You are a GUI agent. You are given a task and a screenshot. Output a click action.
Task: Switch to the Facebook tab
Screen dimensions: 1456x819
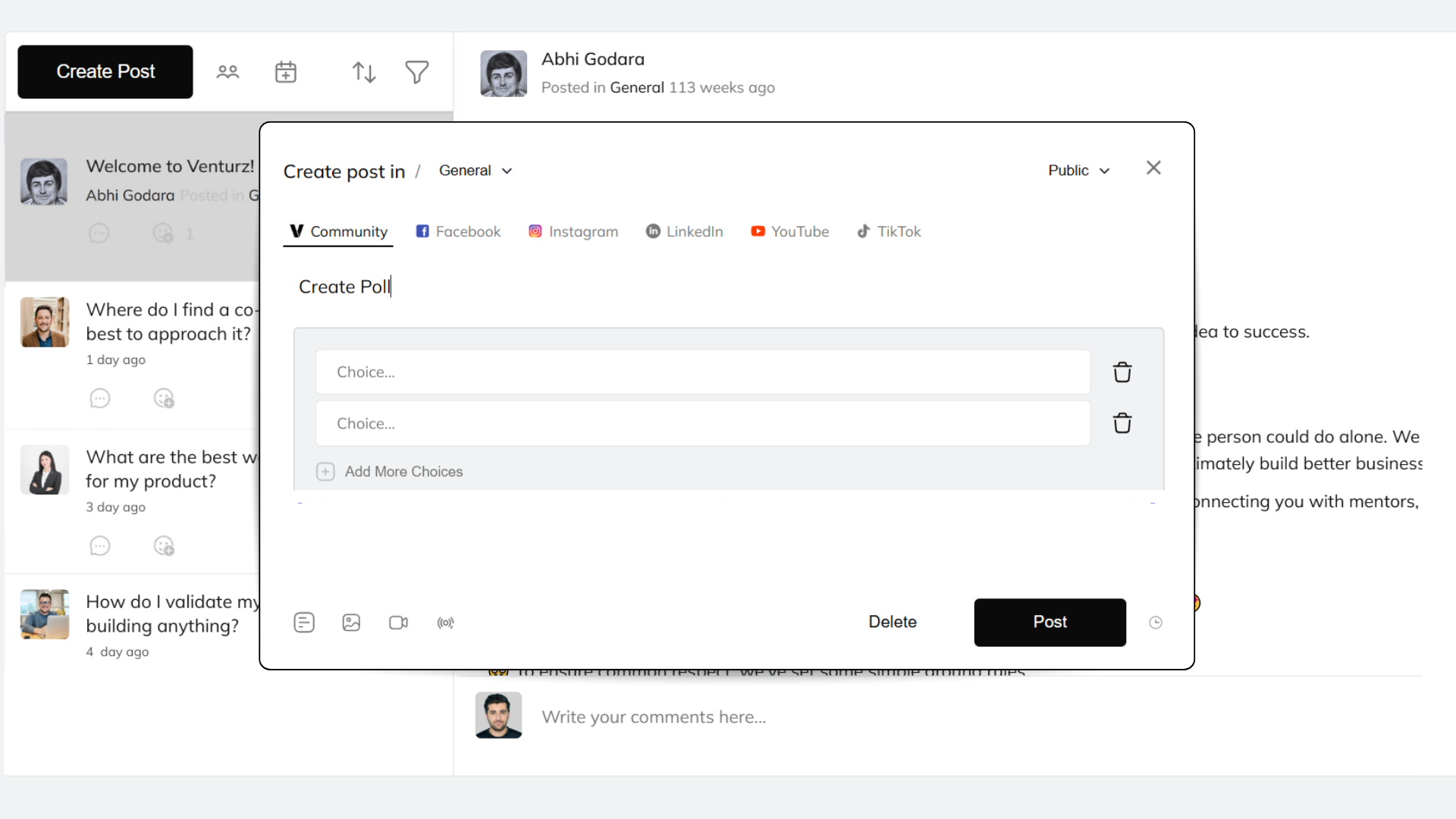click(458, 231)
